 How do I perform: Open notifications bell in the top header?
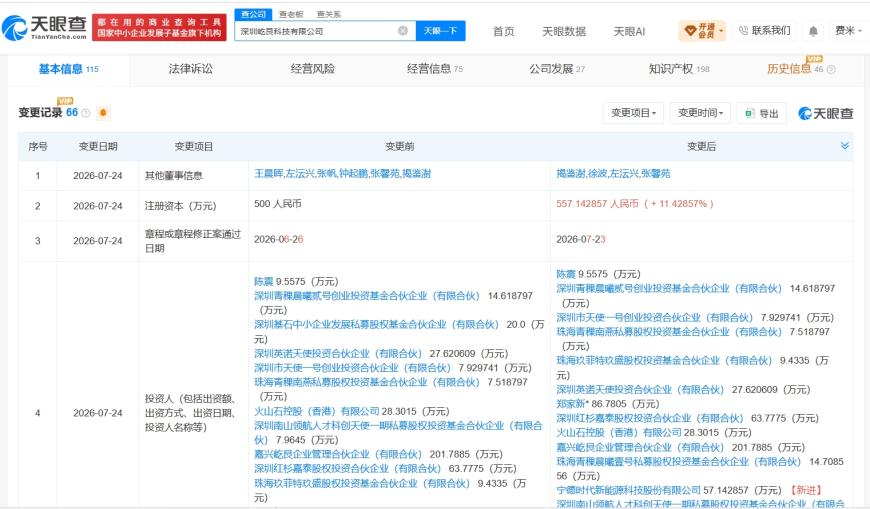click(813, 31)
